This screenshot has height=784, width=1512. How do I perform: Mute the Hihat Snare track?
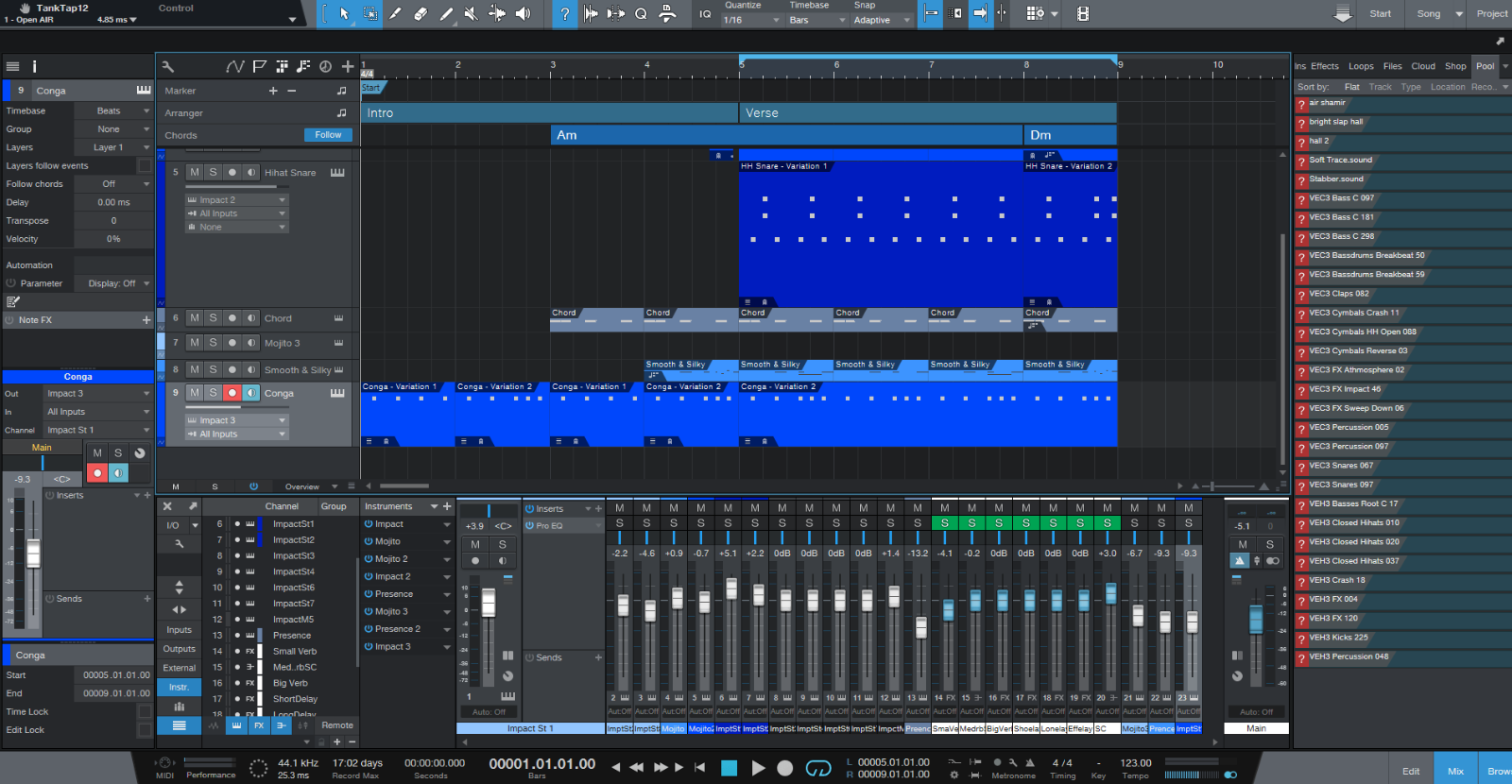(195, 172)
